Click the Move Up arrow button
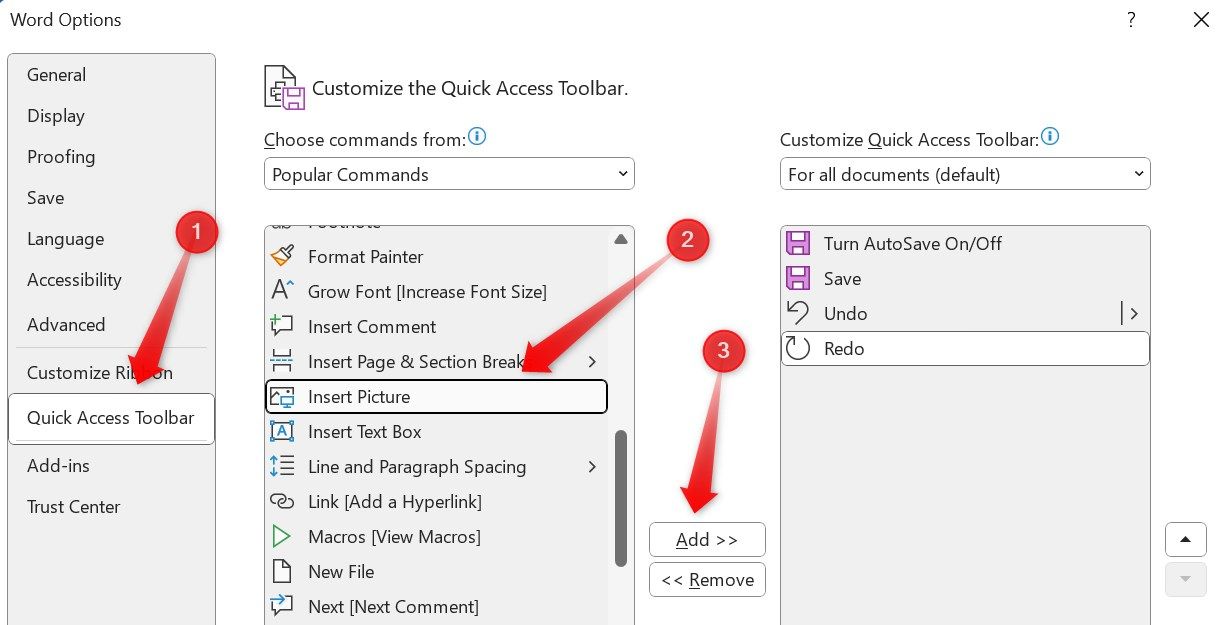Screen dimensions: 1226x625 tap(1185, 540)
